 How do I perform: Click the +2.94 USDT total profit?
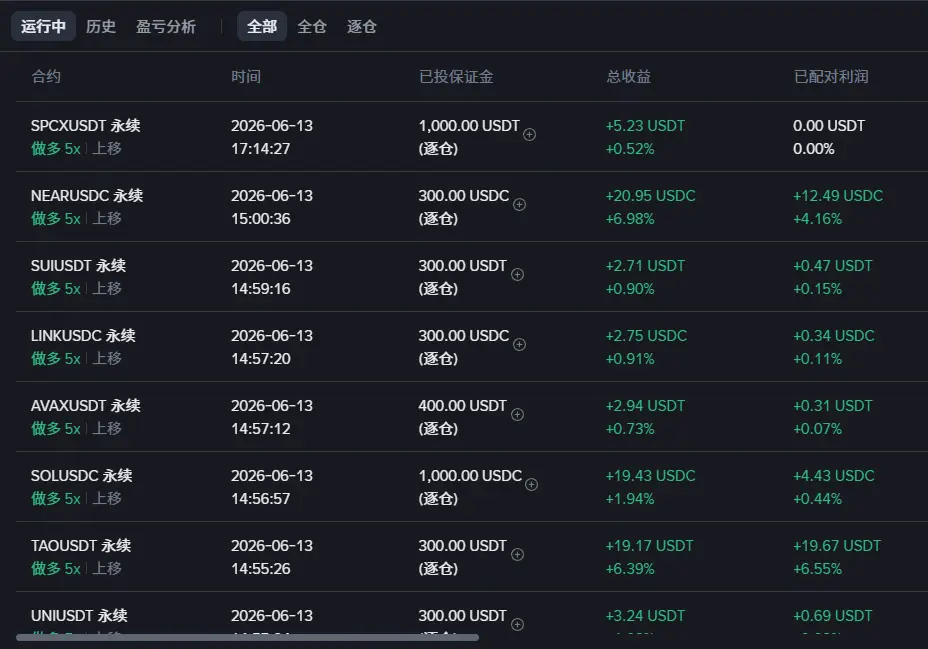coord(645,405)
